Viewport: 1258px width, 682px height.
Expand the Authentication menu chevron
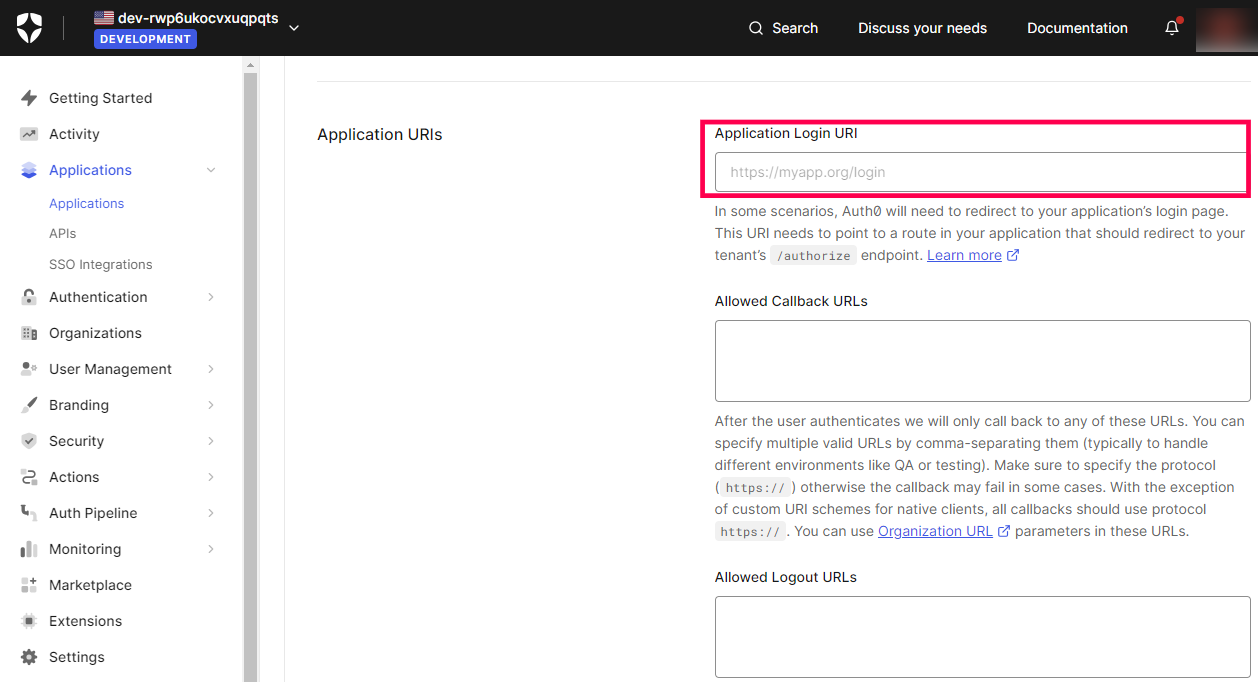point(211,297)
